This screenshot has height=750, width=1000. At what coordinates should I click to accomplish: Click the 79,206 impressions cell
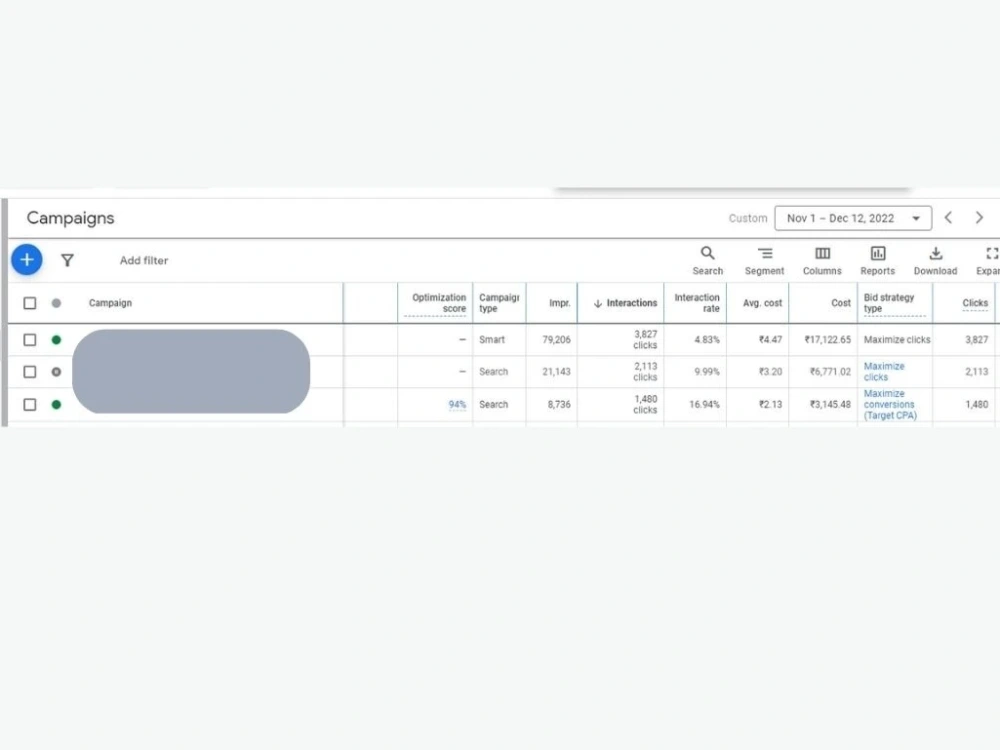(556, 340)
